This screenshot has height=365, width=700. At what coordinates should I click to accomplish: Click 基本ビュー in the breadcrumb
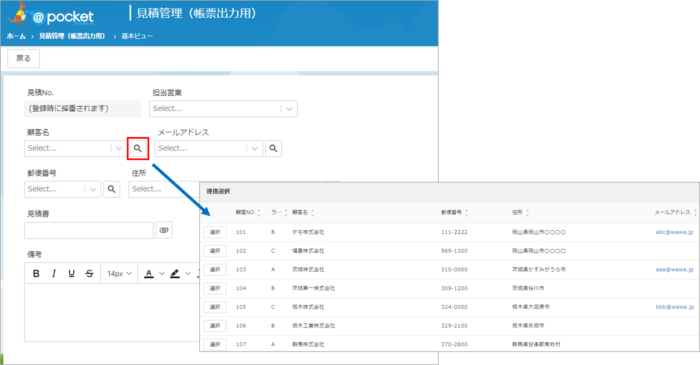coord(137,36)
